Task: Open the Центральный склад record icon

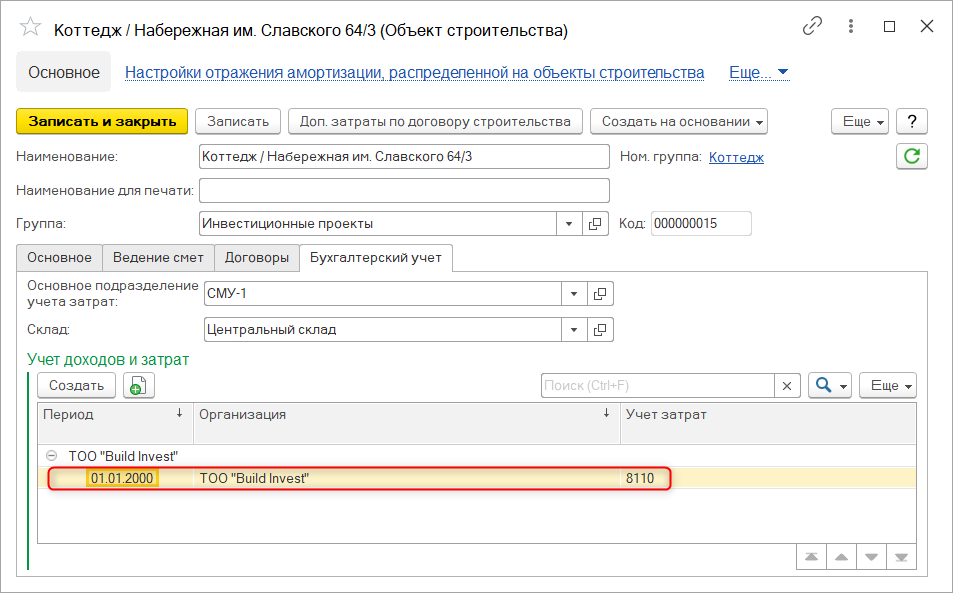Action: (x=600, y=329)
